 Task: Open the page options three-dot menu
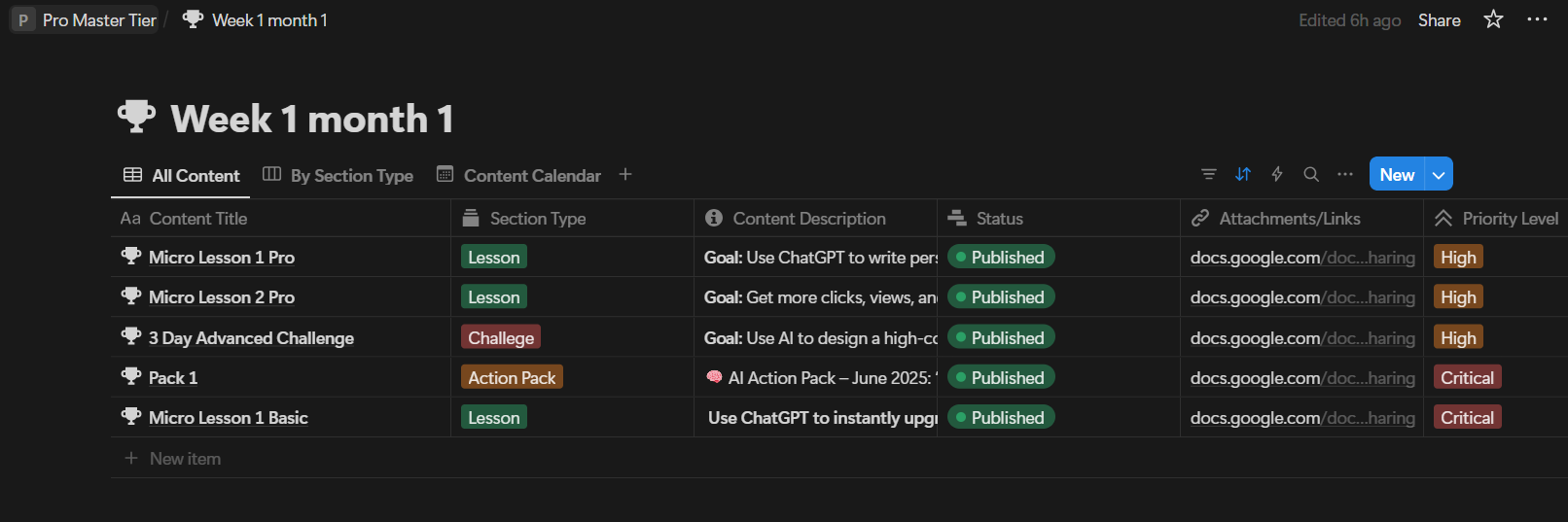coord(1537,19)
